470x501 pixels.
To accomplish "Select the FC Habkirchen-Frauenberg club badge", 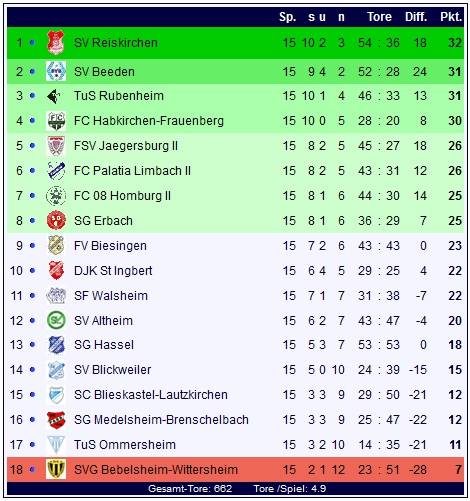I will [x=56, y=121].
